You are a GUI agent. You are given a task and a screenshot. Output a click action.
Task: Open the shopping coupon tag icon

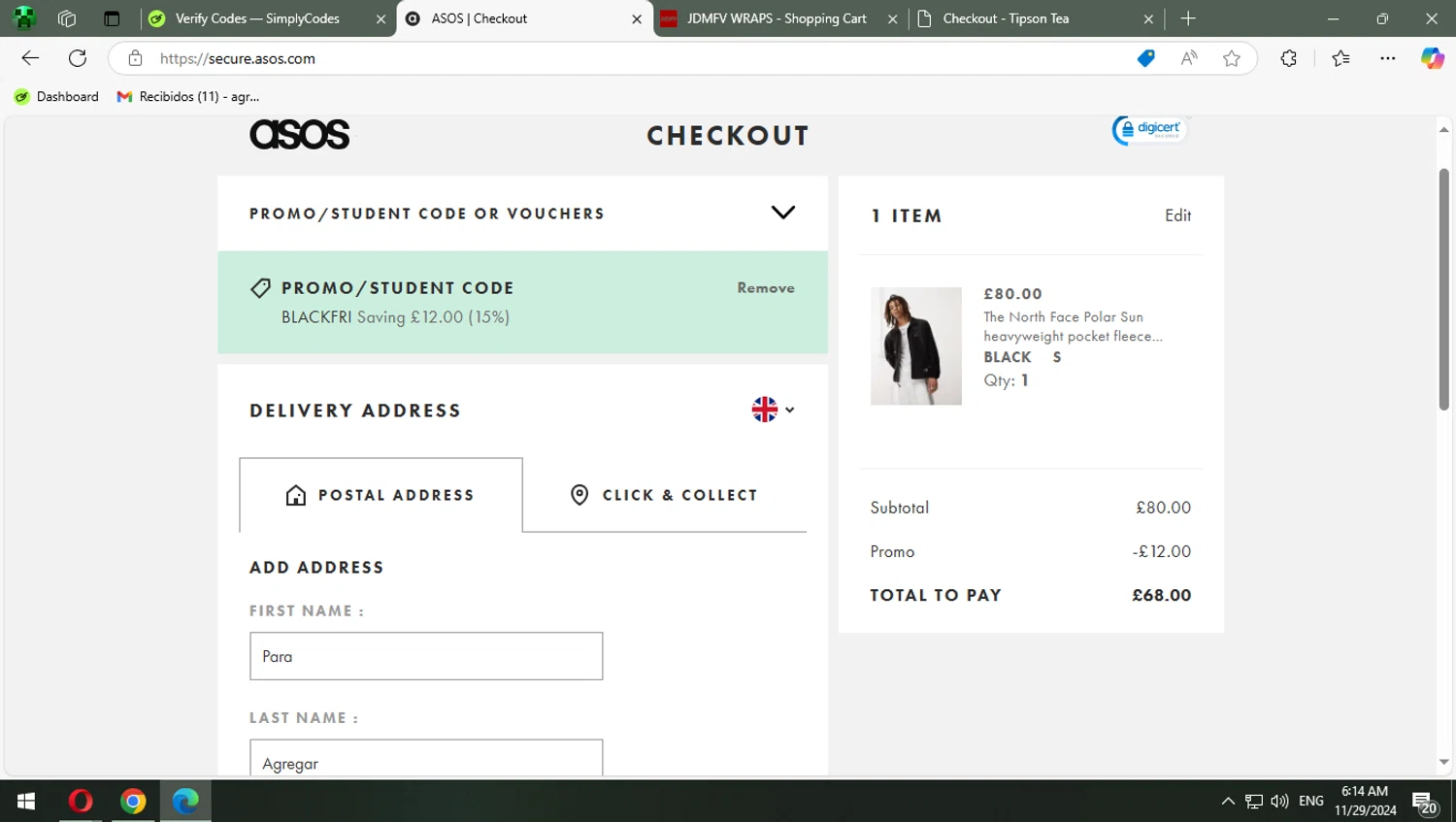(x=1145, y=58)
